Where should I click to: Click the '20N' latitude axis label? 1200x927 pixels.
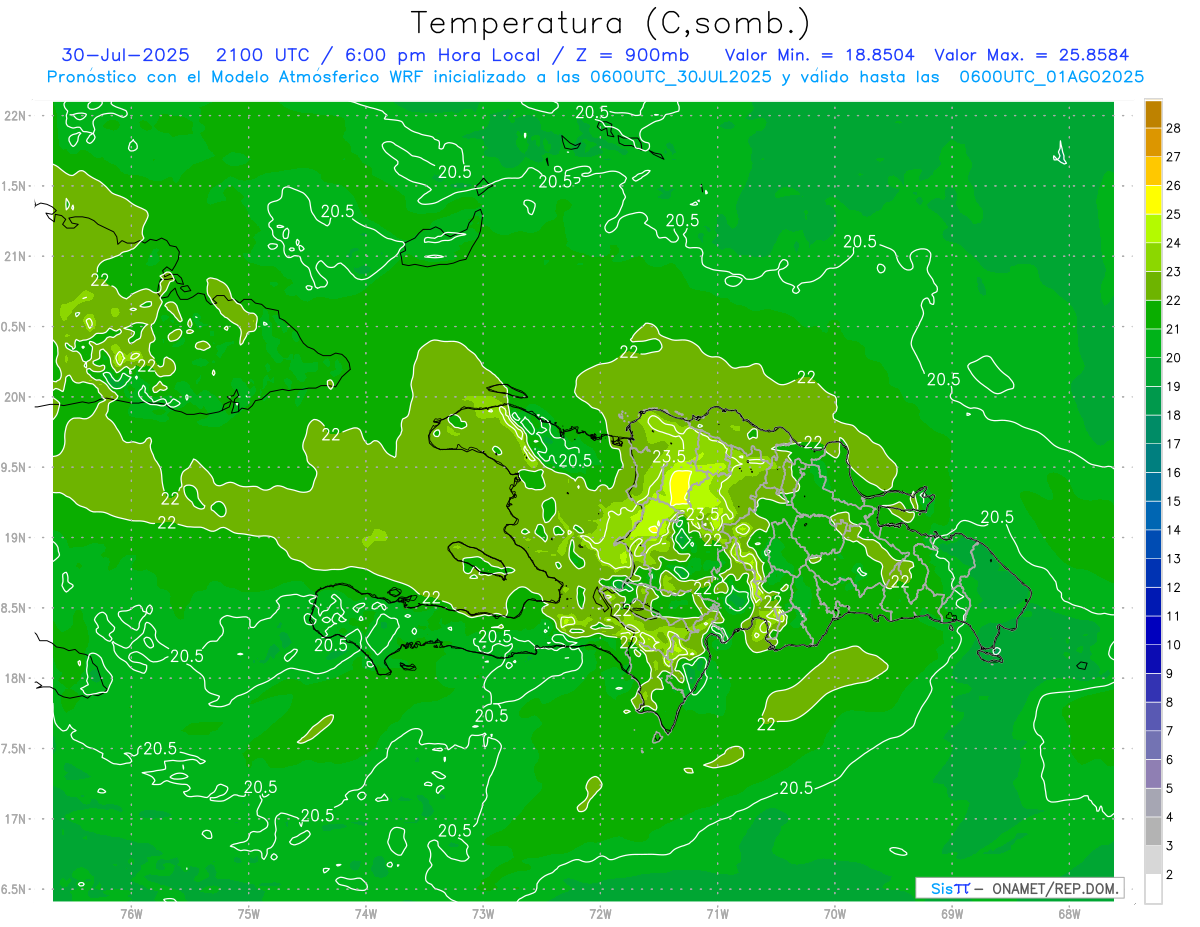[x=16, y=397]
